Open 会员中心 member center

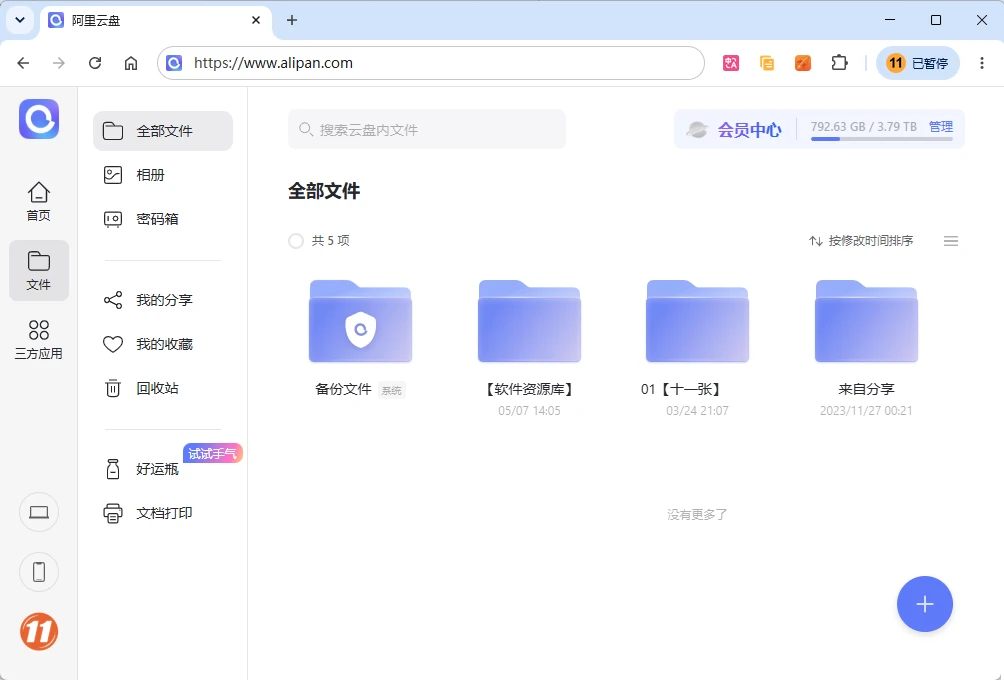734,129
